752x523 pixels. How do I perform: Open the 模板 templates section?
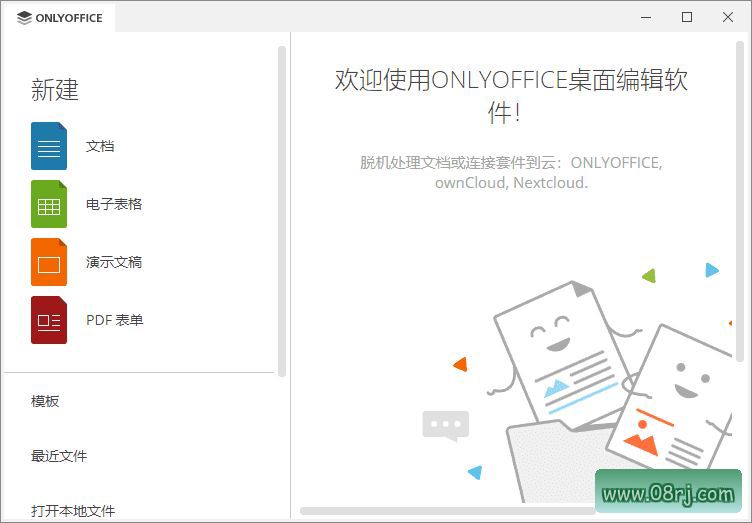click(45, 401)
